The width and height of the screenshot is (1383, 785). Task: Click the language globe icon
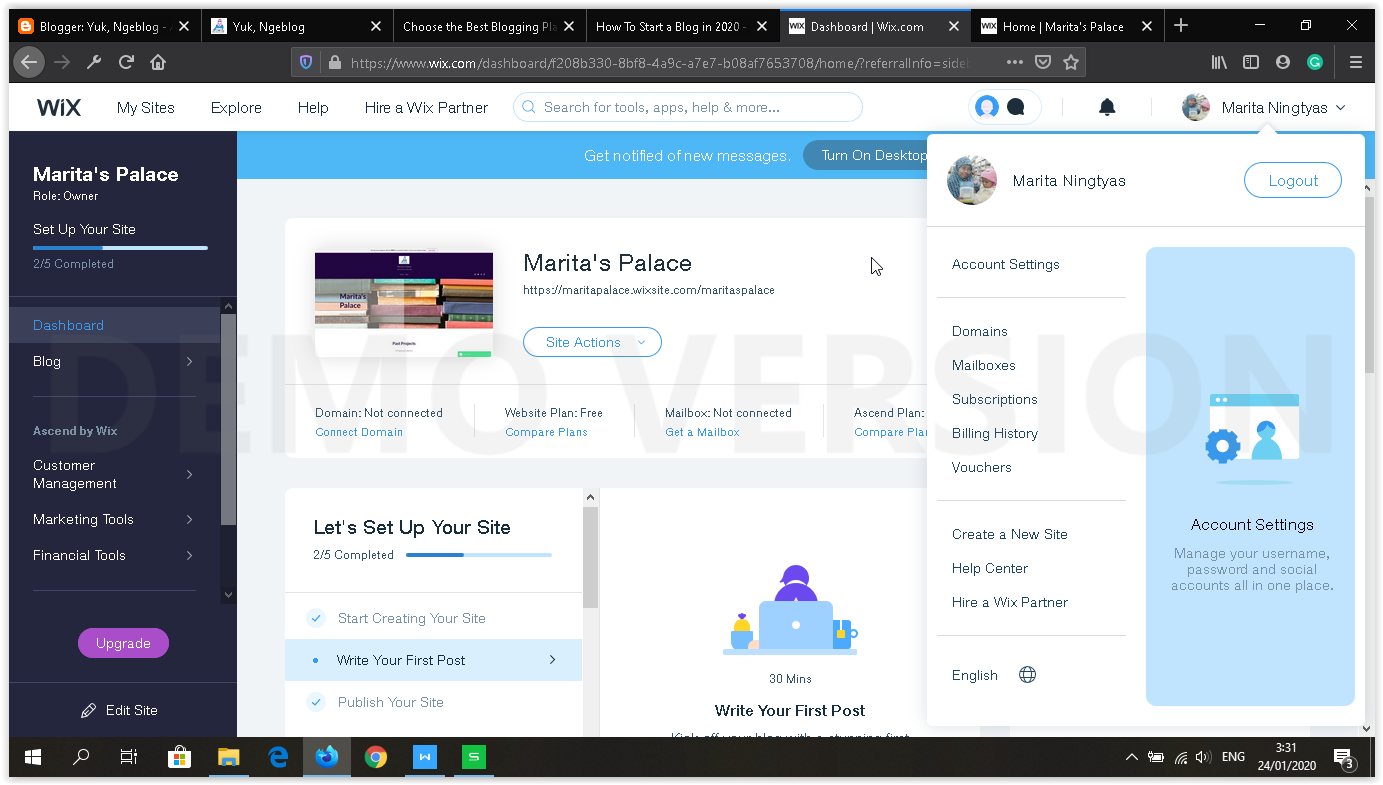click(1027, 675)
